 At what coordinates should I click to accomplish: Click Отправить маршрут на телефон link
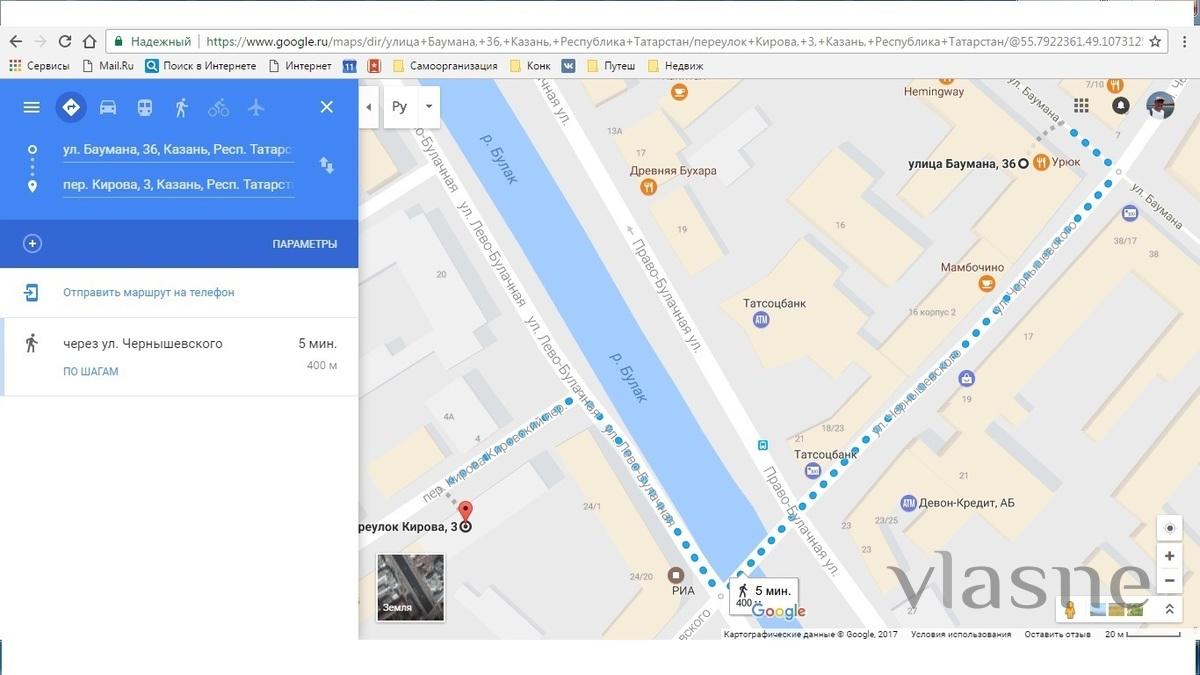tap(148, 293)
